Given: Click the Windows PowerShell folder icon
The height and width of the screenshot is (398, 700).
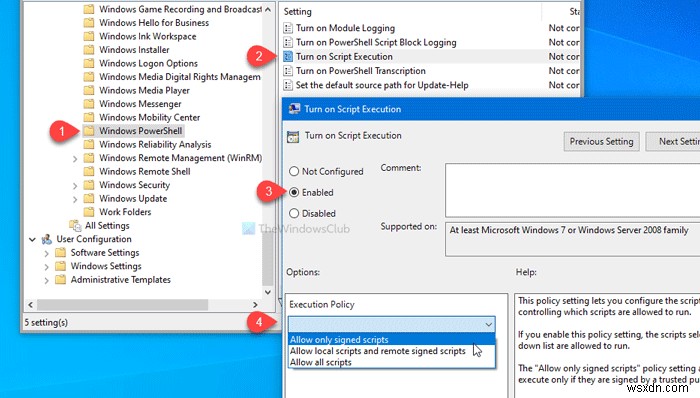Looking at the screenshot, I should pos(89,131).
